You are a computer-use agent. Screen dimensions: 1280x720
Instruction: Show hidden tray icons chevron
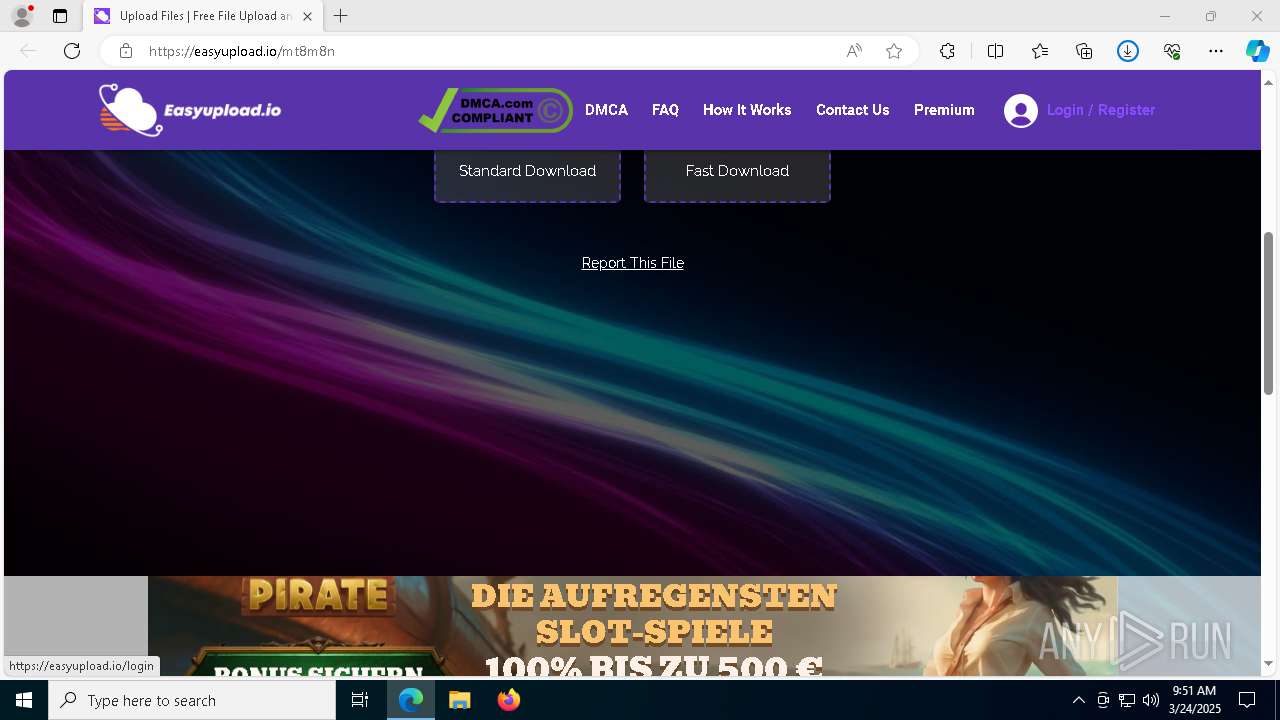click(x=1078, y=700)
